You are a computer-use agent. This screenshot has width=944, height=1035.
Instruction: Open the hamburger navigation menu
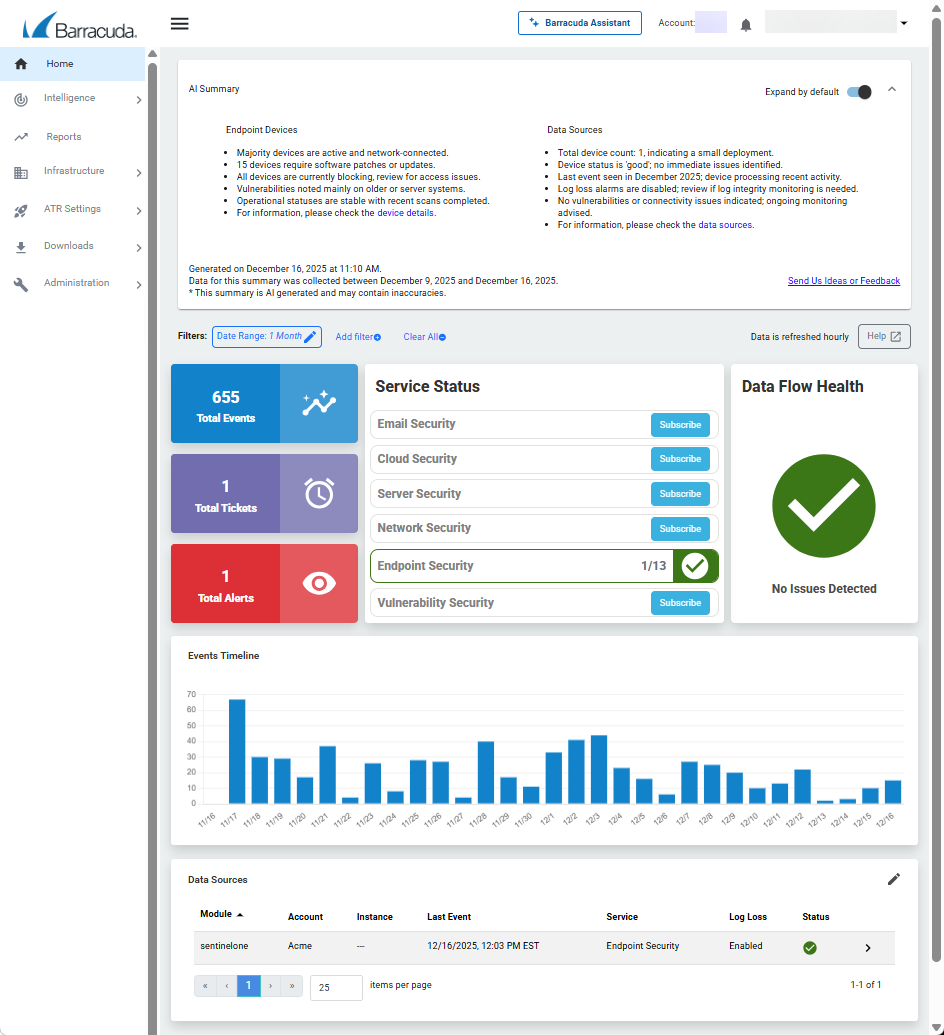tap(180, 24)
